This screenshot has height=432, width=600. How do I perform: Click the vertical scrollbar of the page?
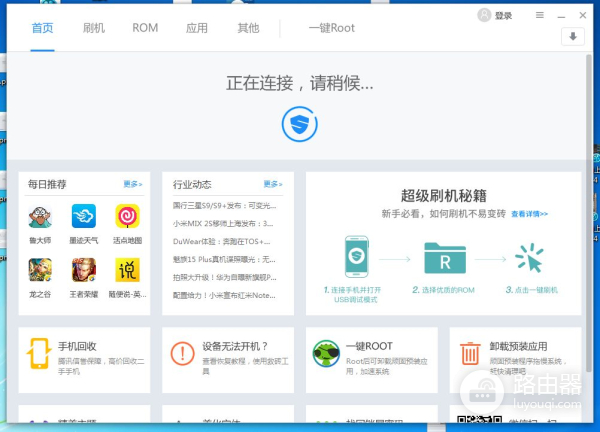click(x=589, y=213)
